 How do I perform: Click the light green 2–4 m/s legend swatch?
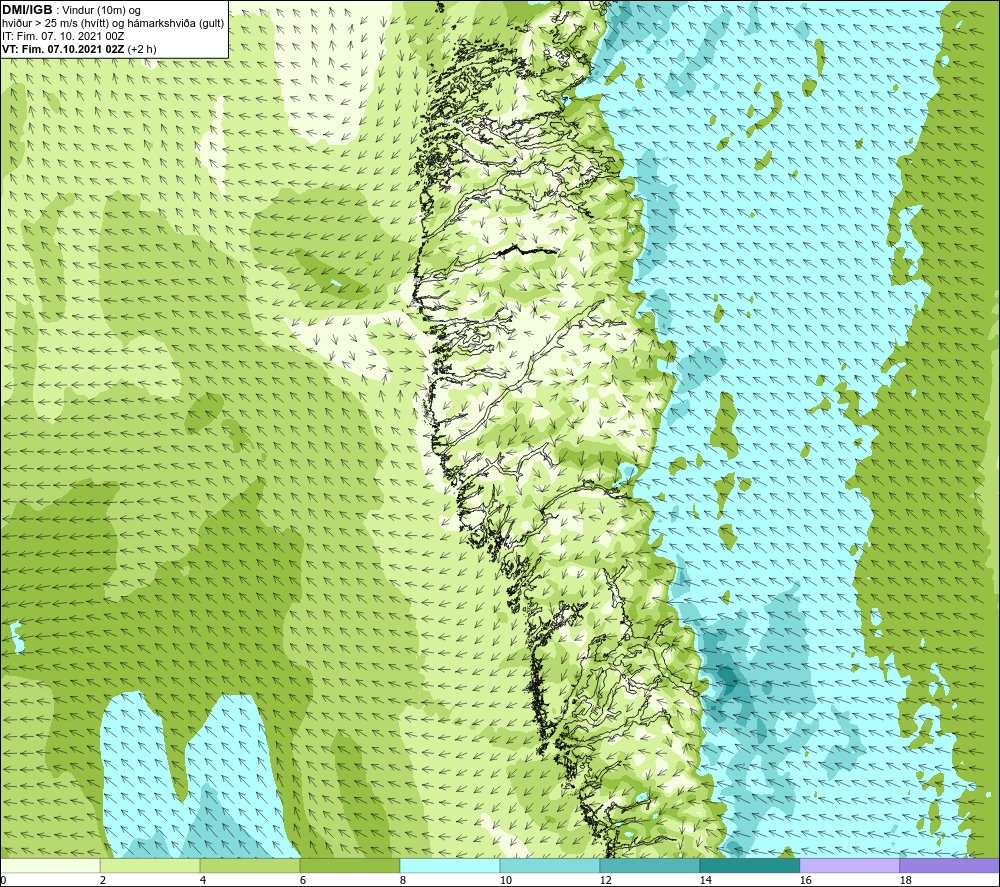(150, 865)
